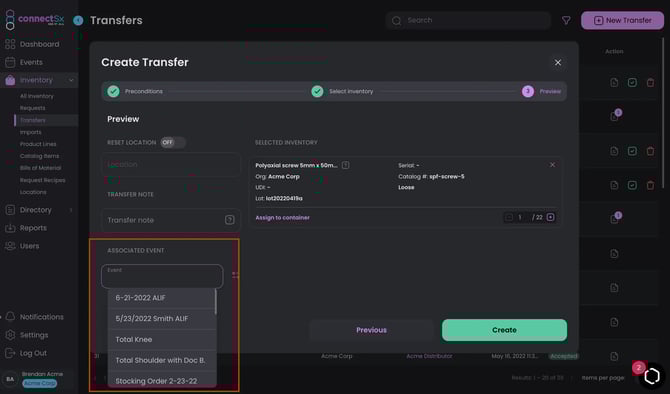Click the New Transfer button
Viewport: 670px width, 394px height.
[x=623, y=20]
